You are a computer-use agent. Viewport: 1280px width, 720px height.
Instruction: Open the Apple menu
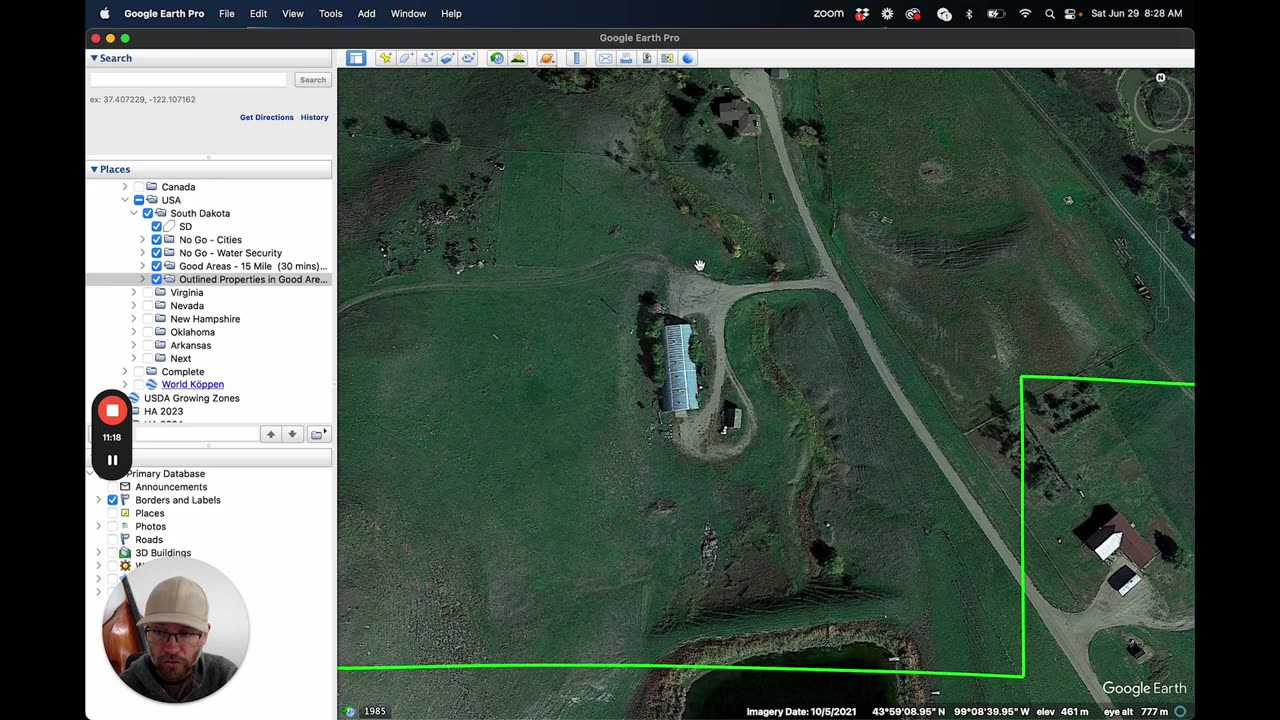(x=104, y=13)
